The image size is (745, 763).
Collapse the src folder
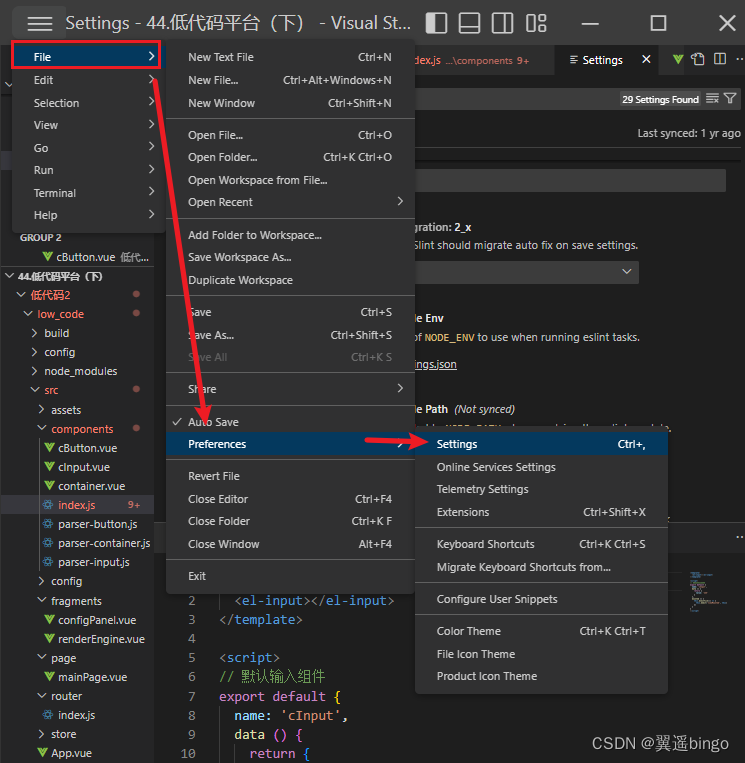[x=35, y=390]
